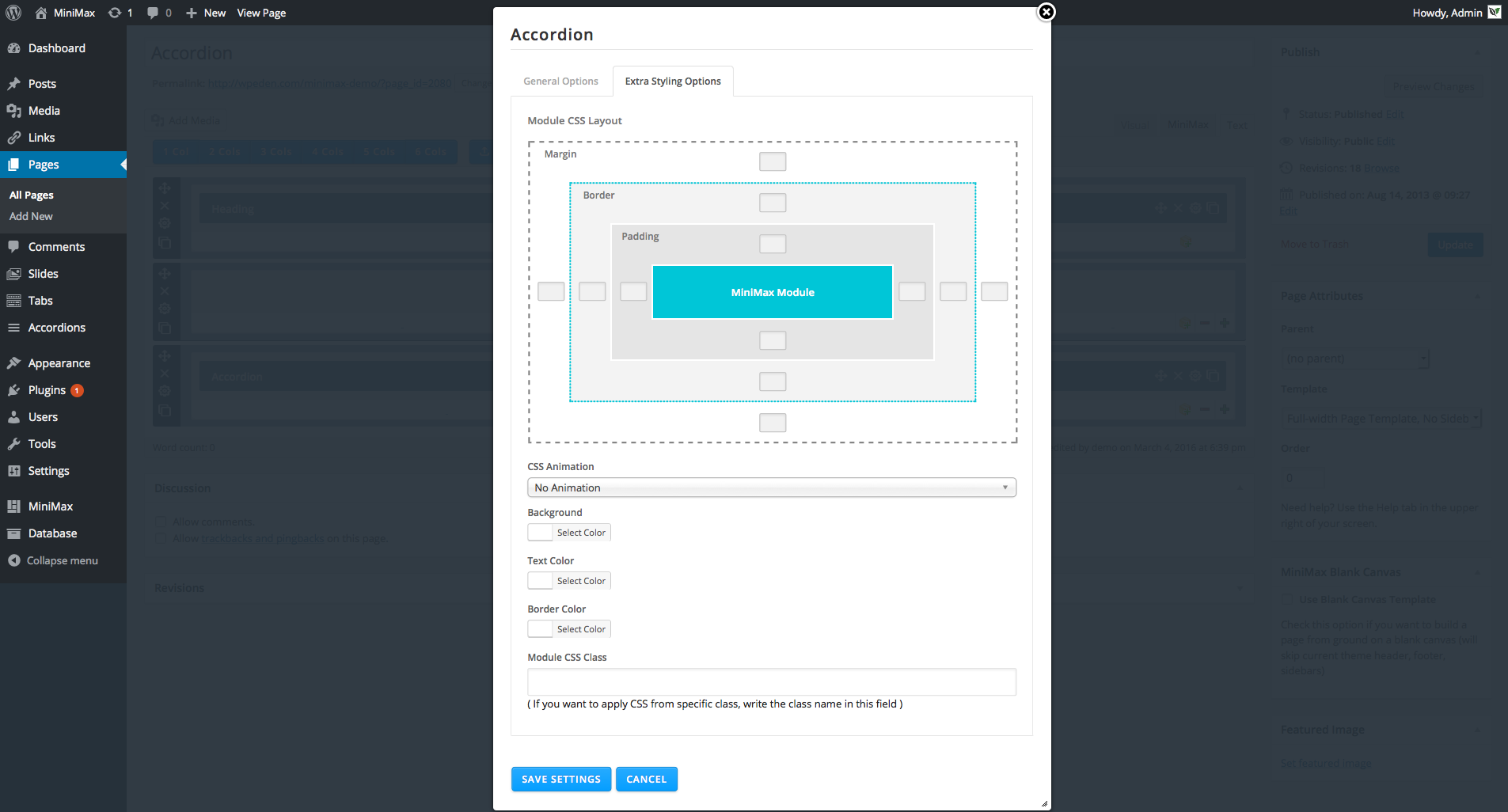The width and height of the screenshot is (1508, 812).
Task: Click the Collapse menu arrow icon
Action: click(13, 560)
